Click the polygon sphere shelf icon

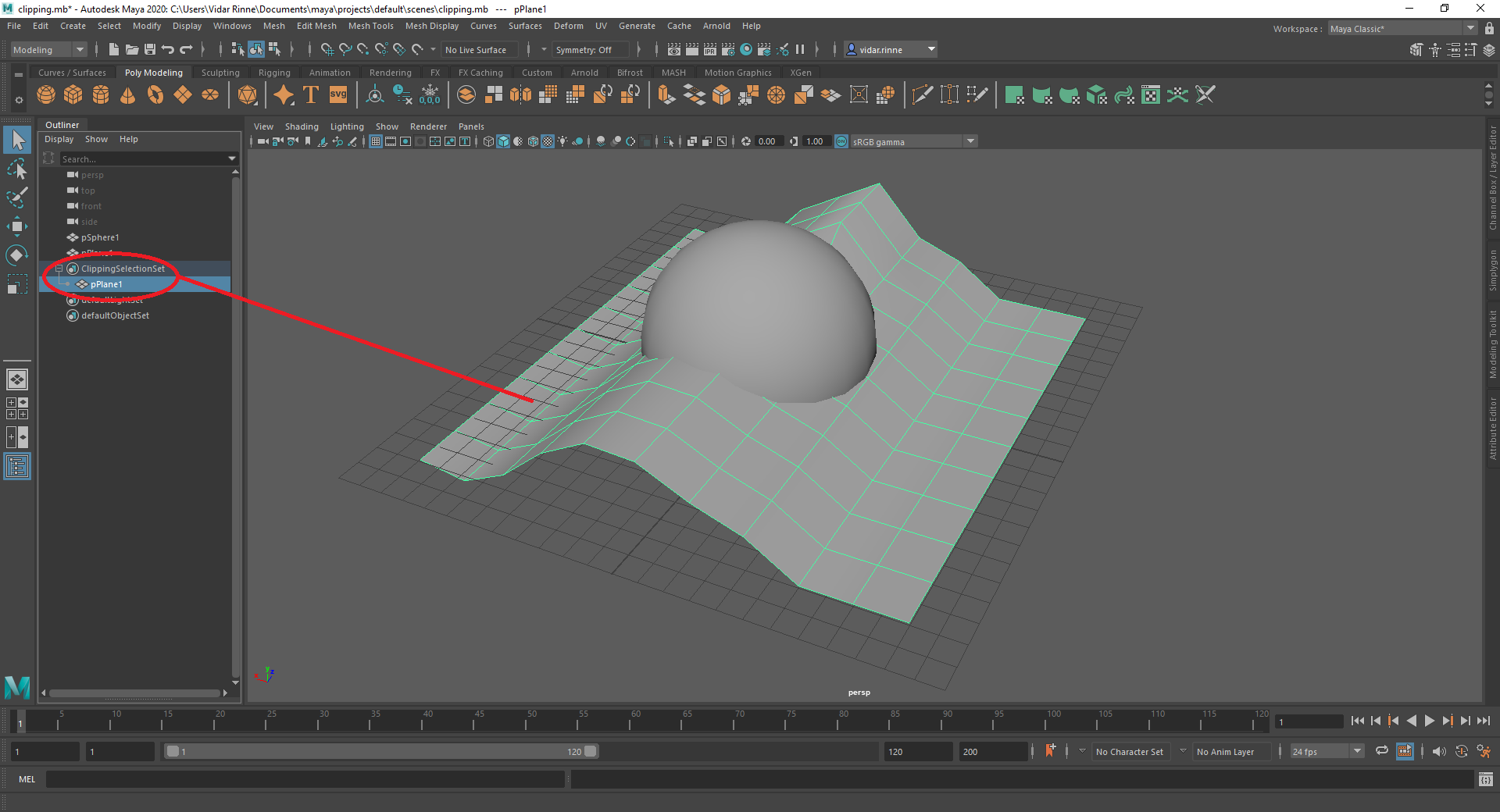pos(46,95)
